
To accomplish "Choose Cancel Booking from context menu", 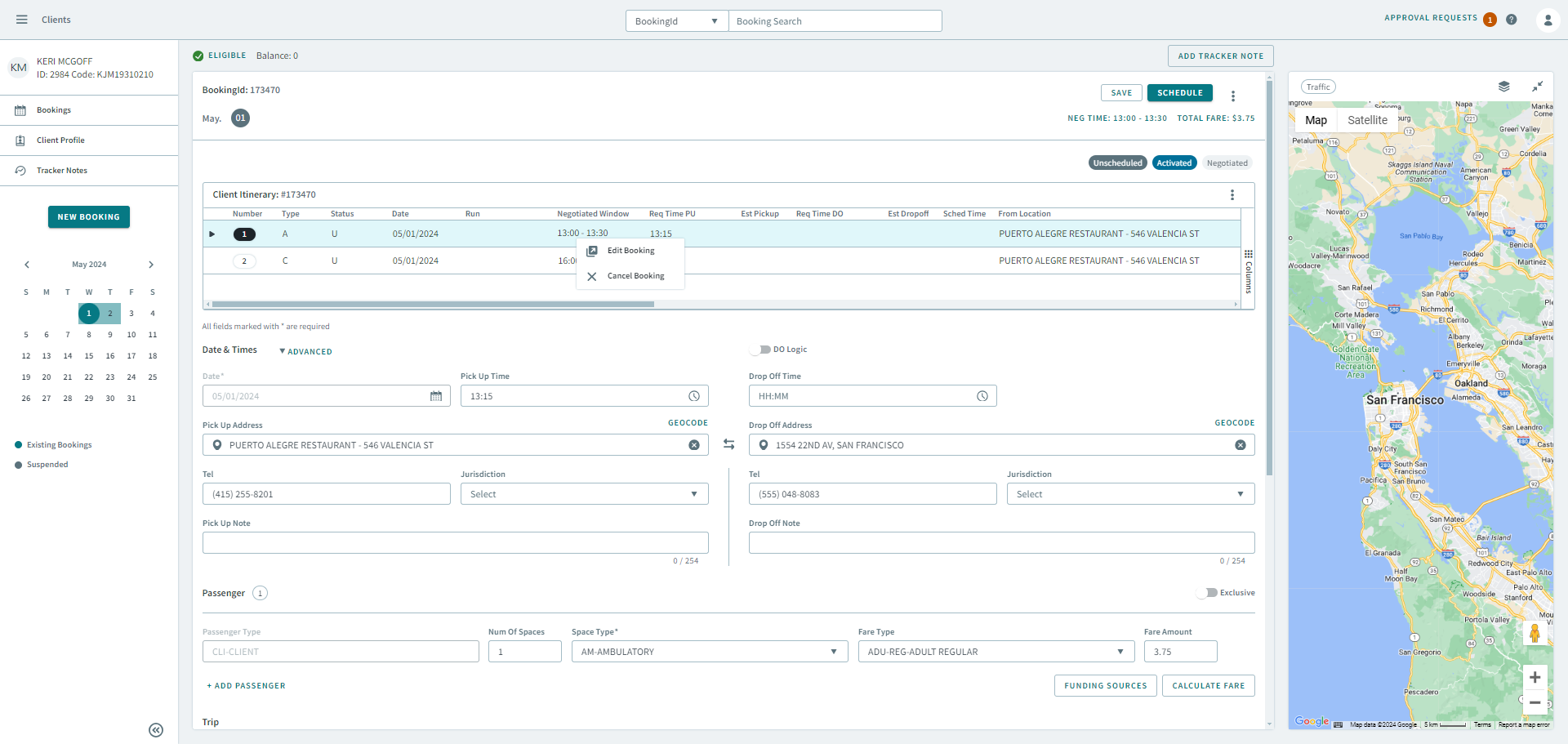I will [x=635, y=276].
